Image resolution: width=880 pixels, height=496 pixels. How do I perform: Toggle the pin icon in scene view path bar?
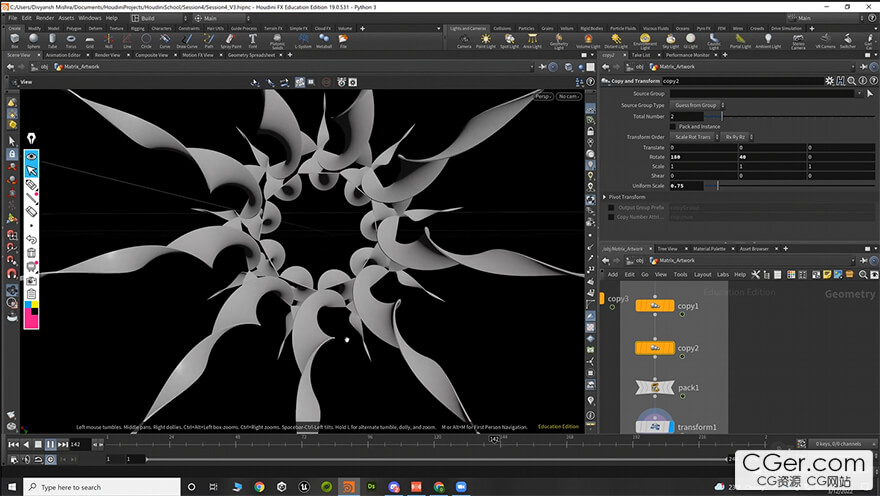542,66
